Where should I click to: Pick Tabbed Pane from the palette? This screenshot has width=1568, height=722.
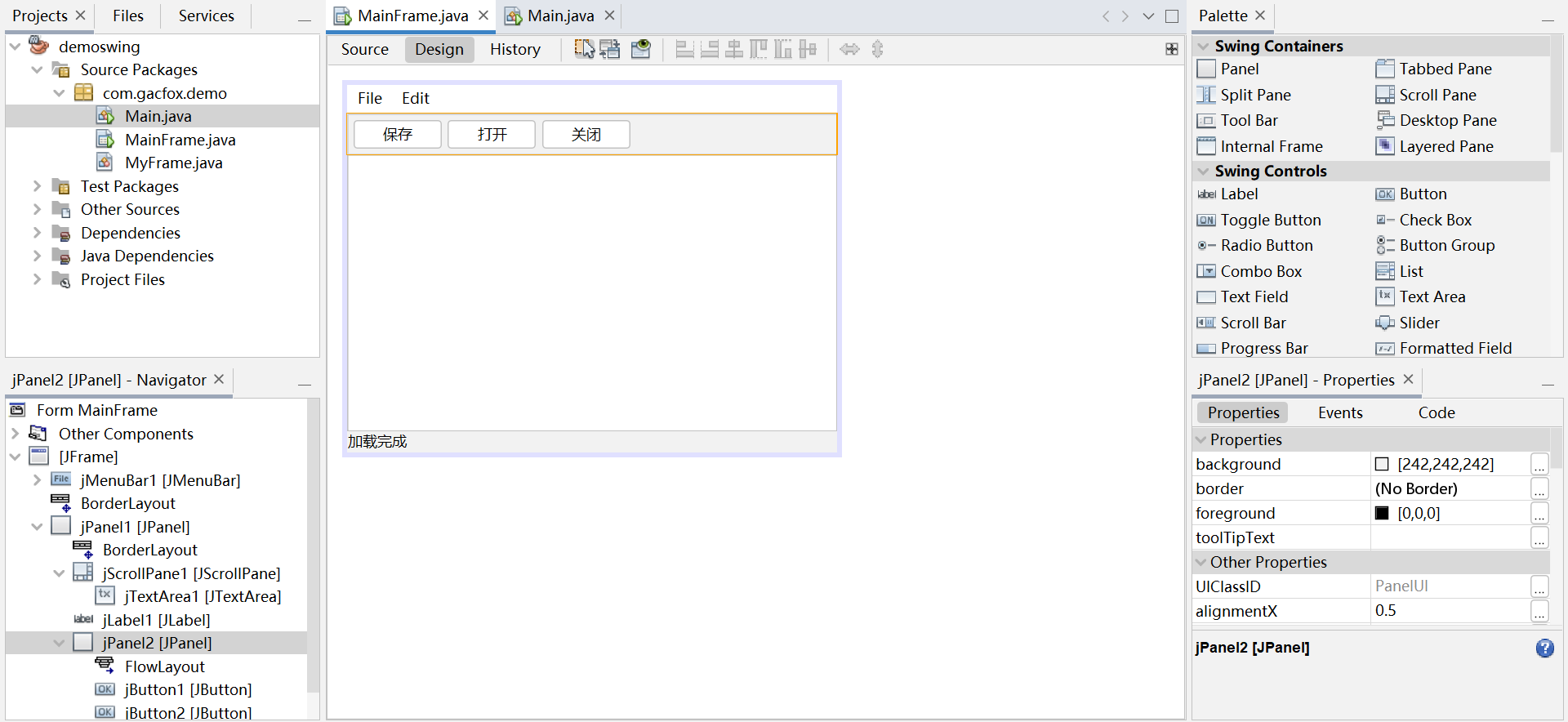[1434, 69]
